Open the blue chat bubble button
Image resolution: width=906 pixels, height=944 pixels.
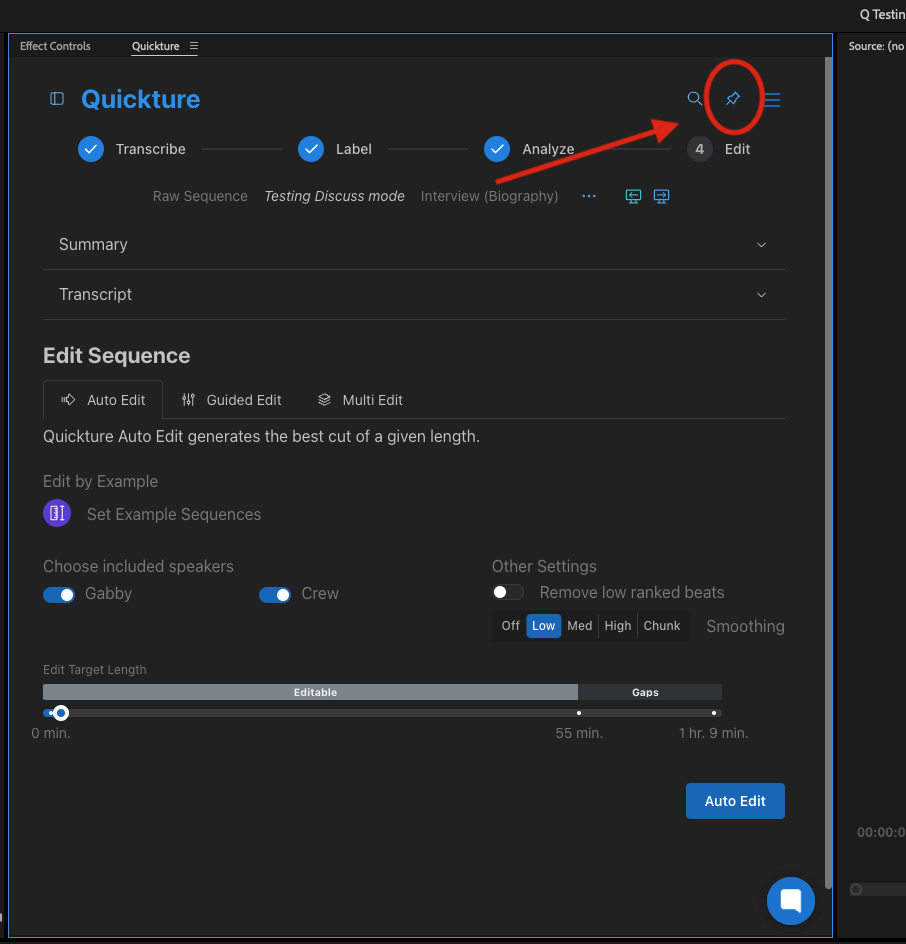pyautogui.click(x=790, y=901)
